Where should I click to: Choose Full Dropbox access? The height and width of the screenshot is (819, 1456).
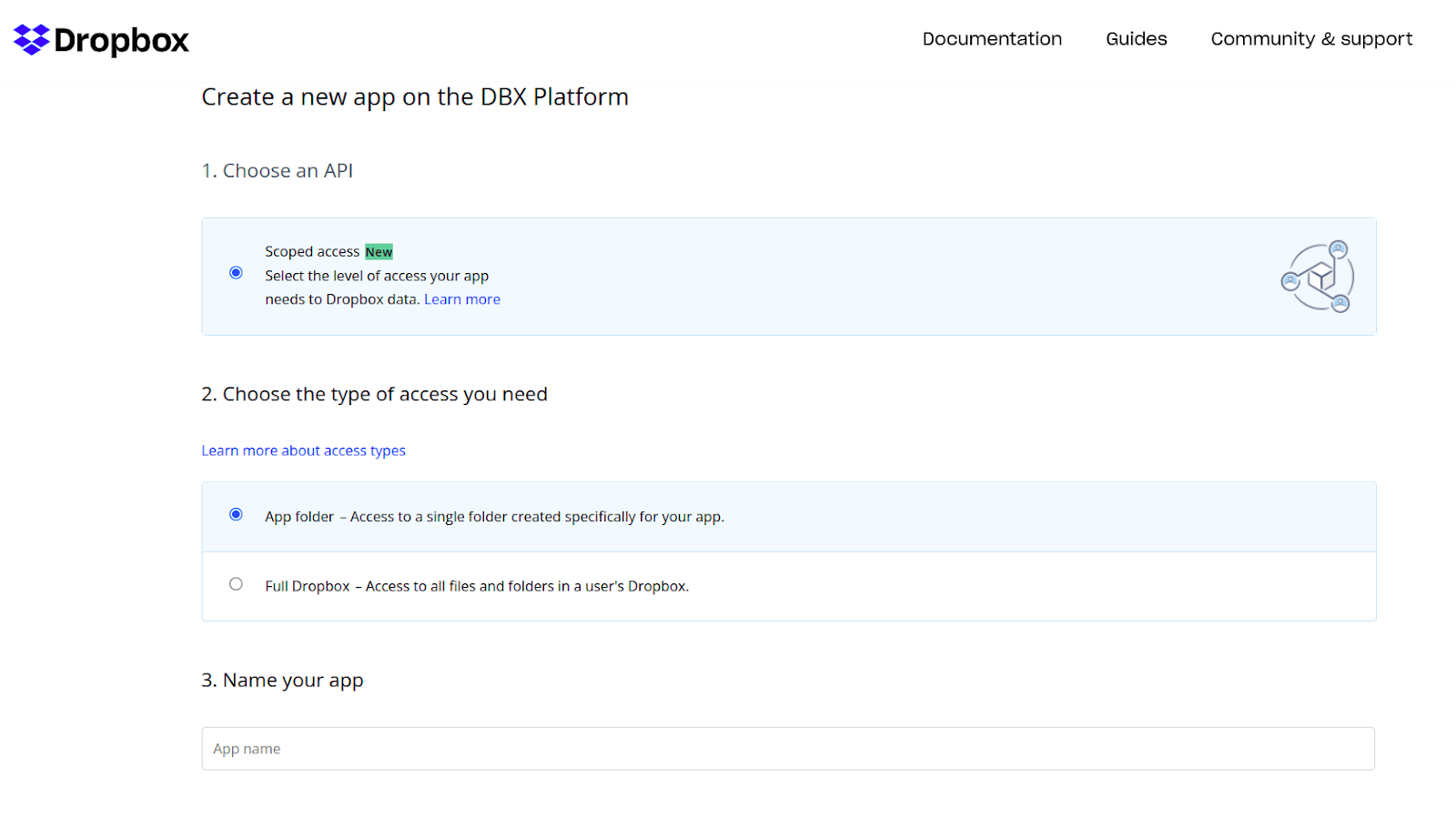click(x=236, y=583)
